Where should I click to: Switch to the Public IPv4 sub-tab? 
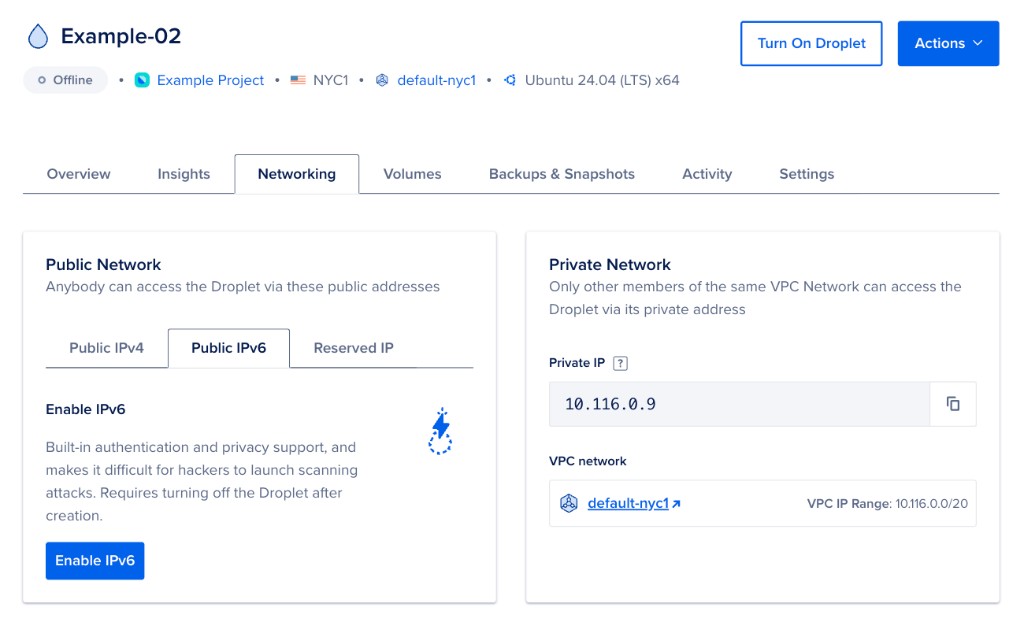pyautogui.click(x=106, y=348)
